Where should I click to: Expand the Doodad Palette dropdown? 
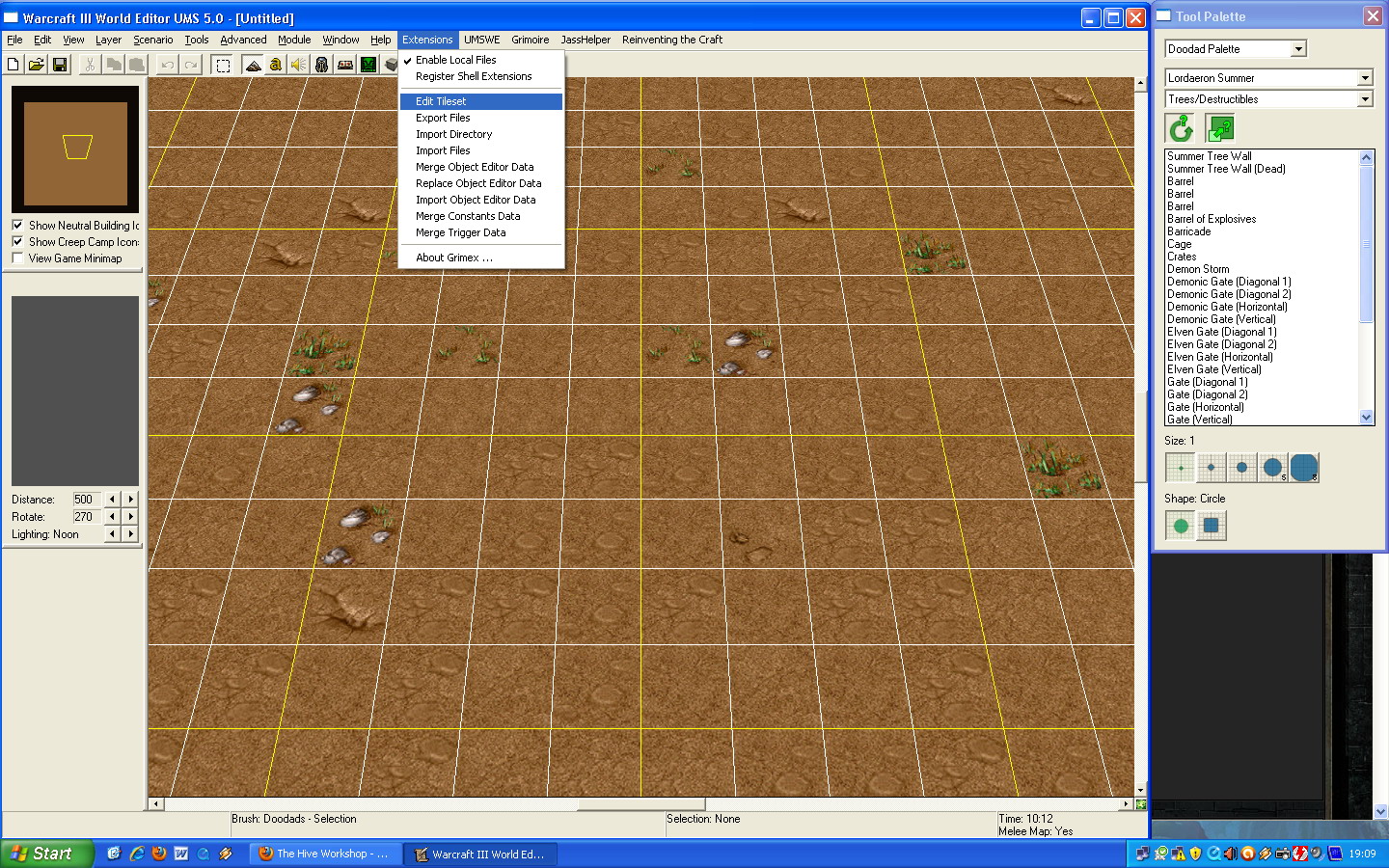coord(1298,49)
